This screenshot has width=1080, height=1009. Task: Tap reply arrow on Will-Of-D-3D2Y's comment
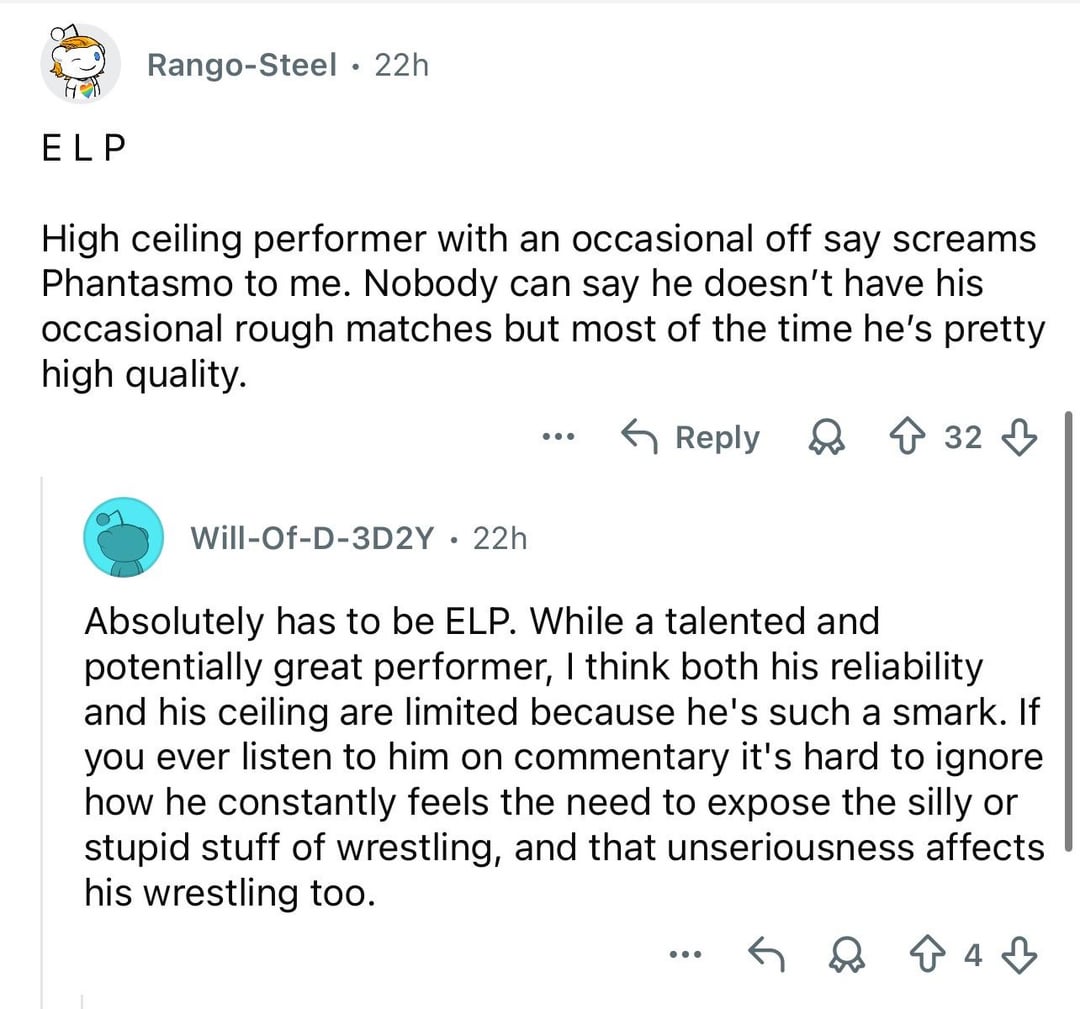coord(764,955)
